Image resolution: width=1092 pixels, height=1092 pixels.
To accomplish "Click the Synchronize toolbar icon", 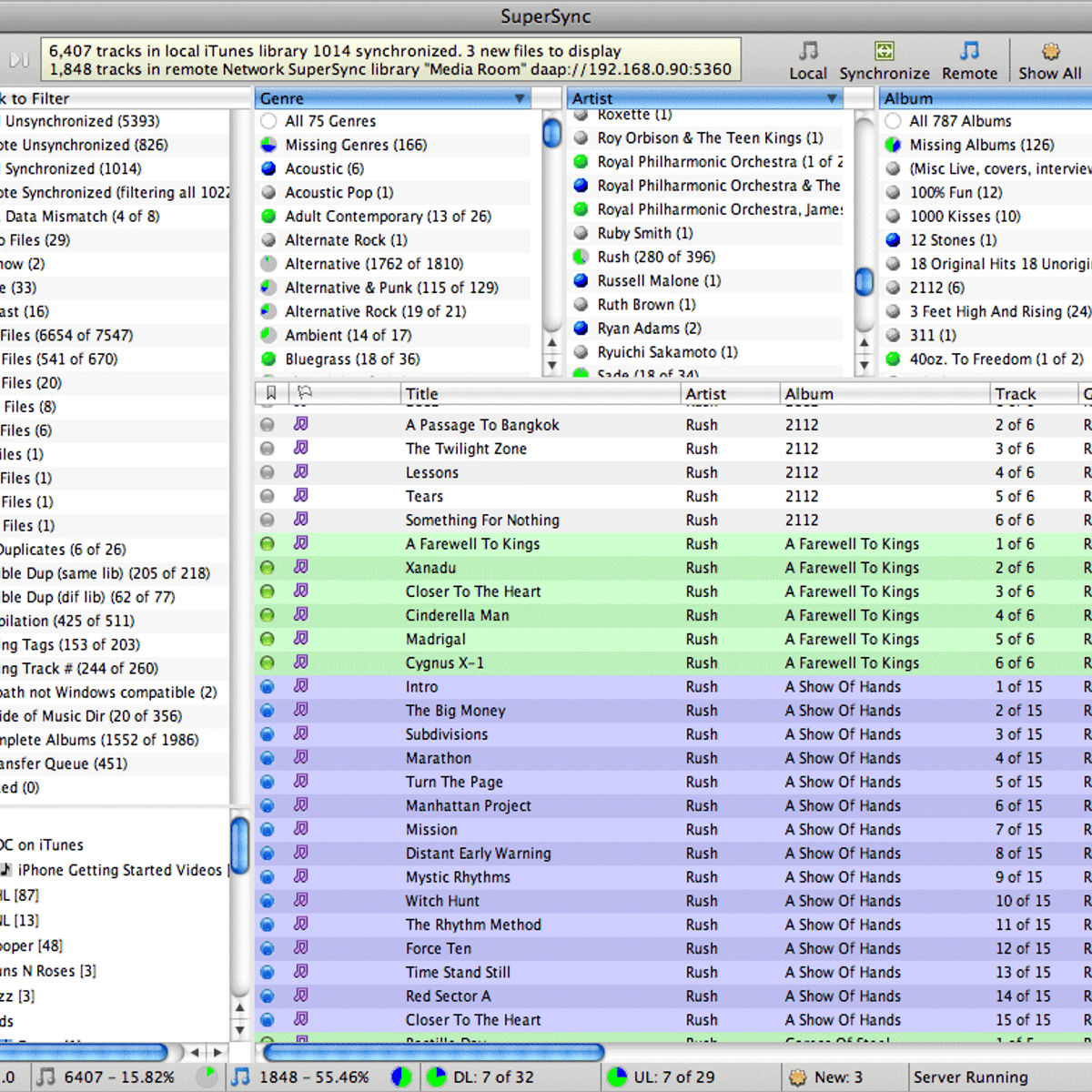I will pyautogui.click(x=884, y=61).
